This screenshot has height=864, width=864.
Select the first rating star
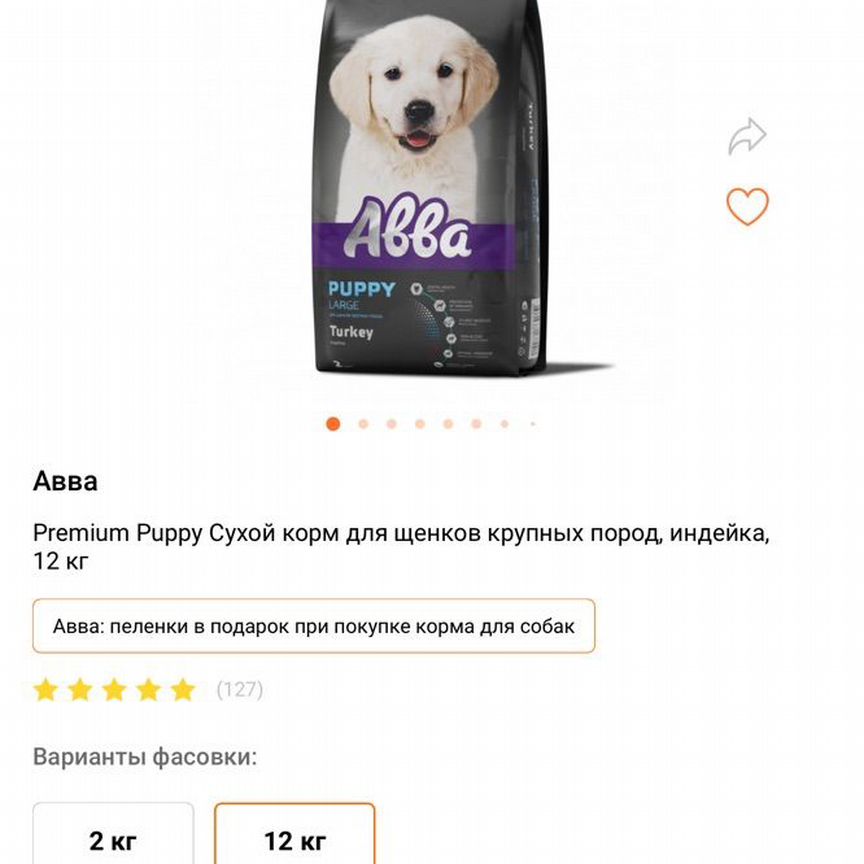point(46,690)
